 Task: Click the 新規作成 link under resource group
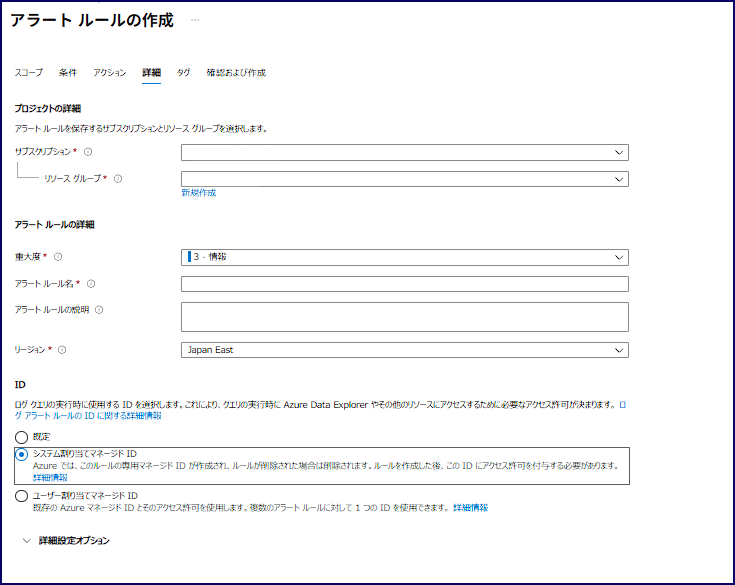tap(198, 193)
